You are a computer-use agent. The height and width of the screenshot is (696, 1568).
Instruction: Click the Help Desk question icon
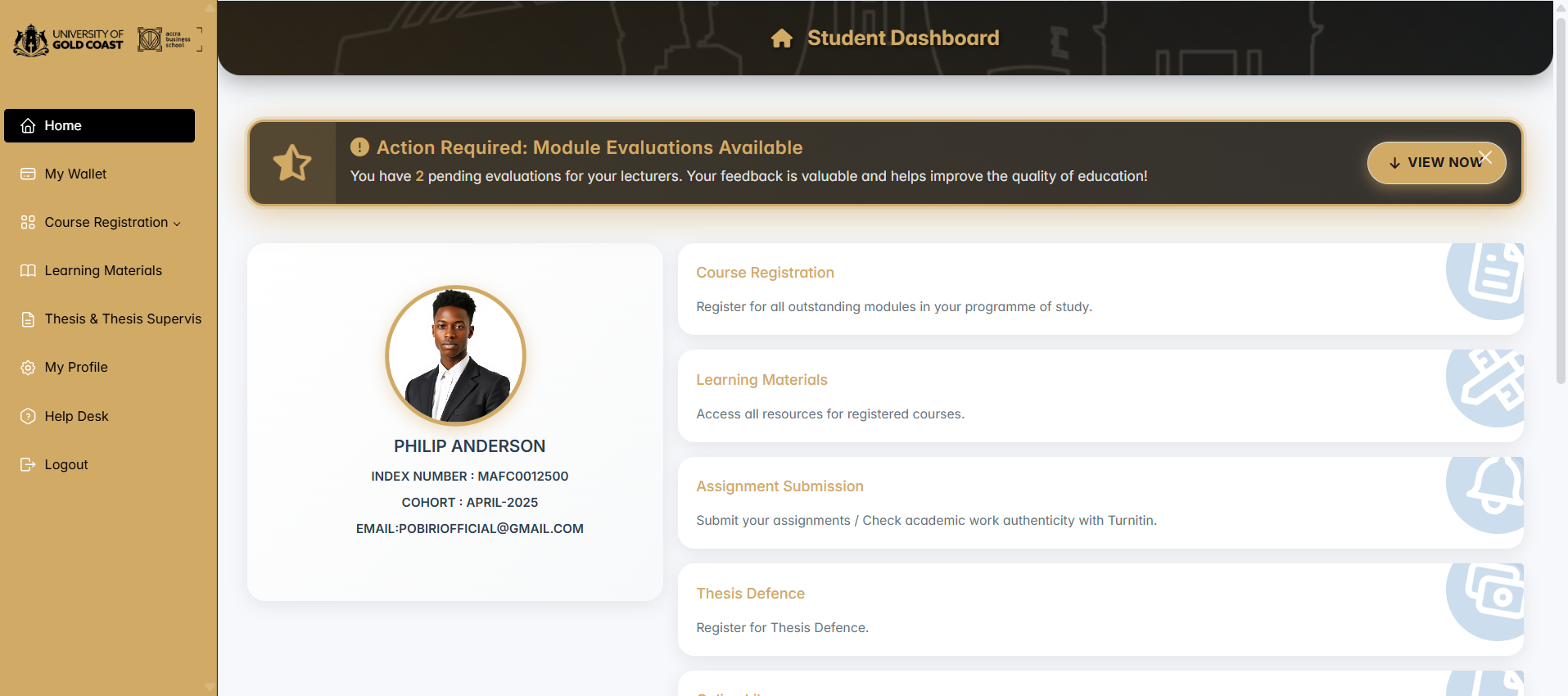[28, 416]
